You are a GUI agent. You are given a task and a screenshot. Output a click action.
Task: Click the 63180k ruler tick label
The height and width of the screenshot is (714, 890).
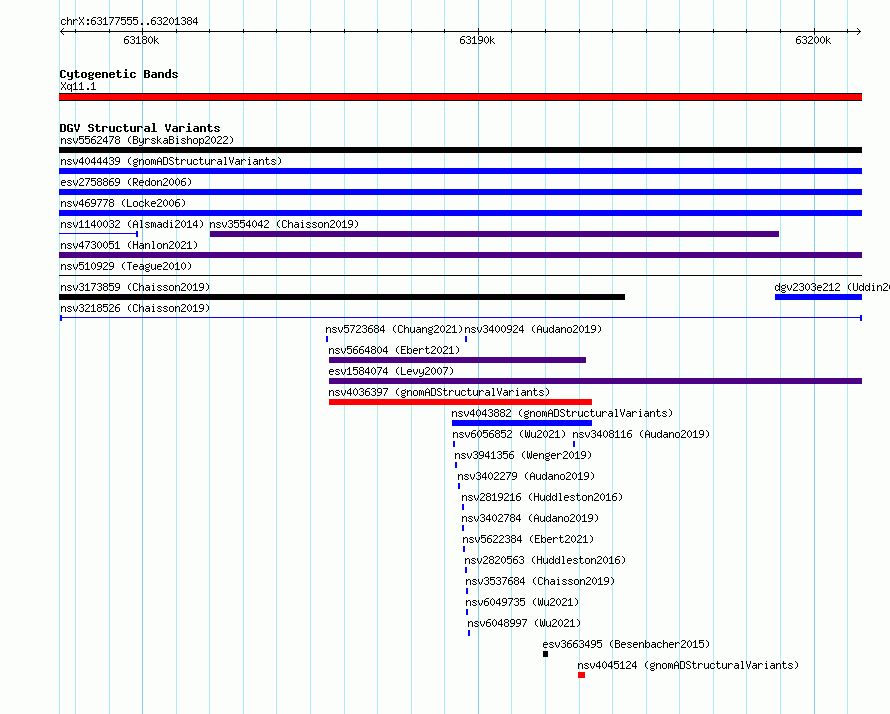pyautogui.click(x=141, y=40)
